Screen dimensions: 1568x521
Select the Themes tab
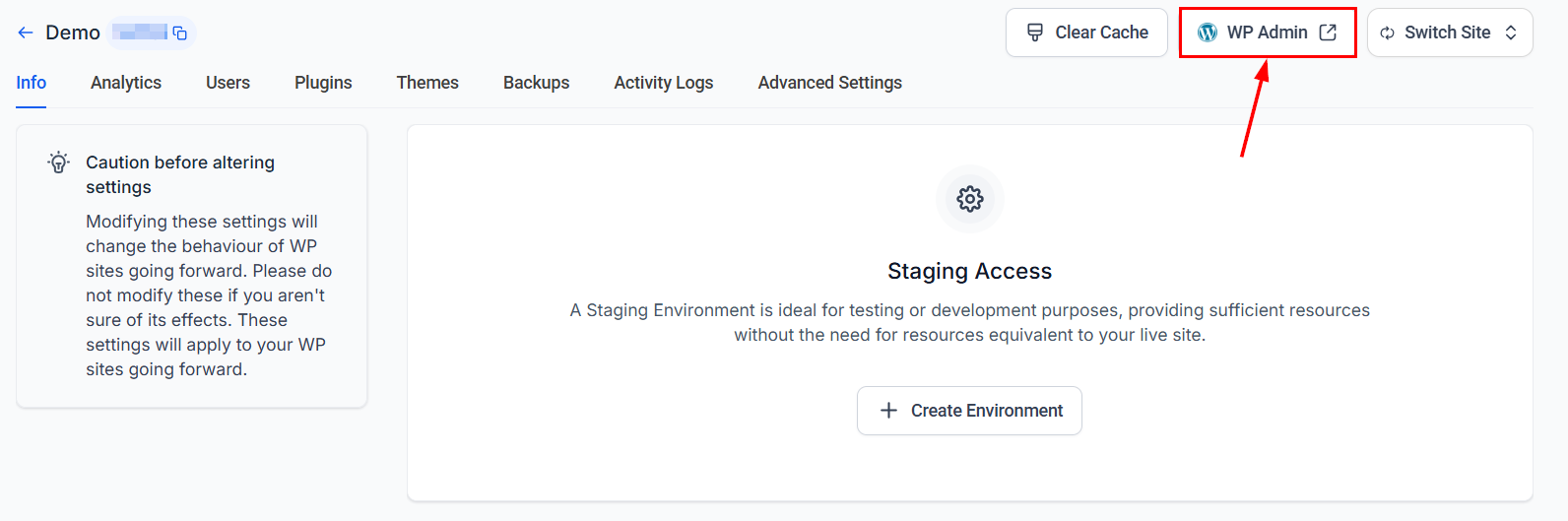pyautogui.click(x=427, y=83)
